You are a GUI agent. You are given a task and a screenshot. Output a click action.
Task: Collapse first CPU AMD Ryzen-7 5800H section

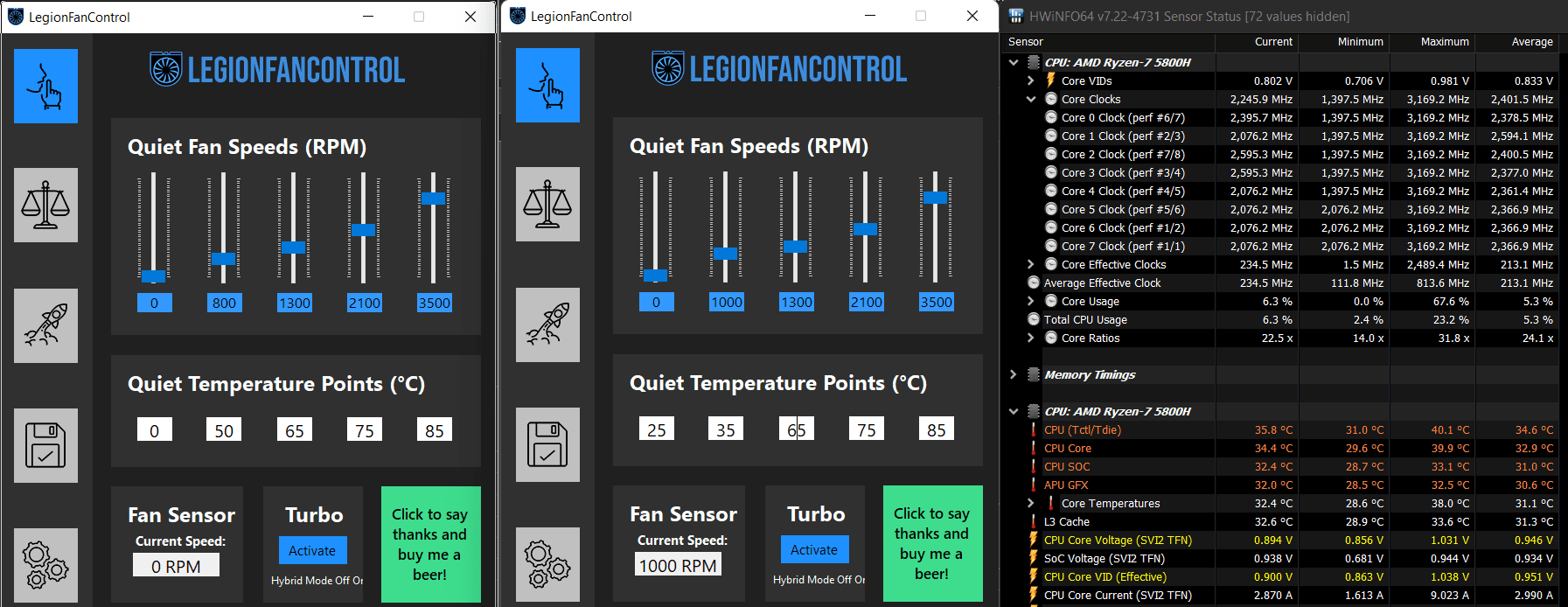(x=1014, y=62)
